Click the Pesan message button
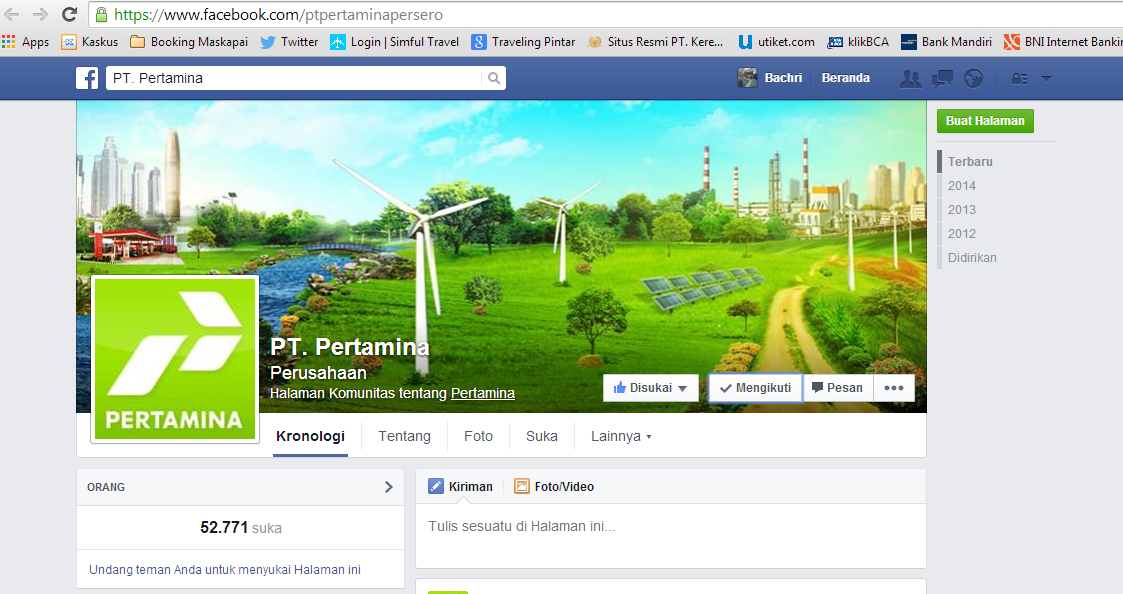 pyautogui.click(x=837, y=388)
